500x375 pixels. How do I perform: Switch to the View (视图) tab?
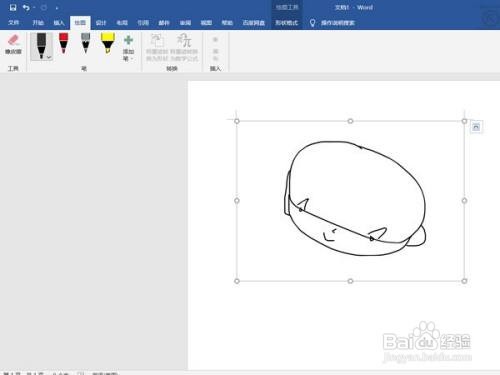click(206, 23)
